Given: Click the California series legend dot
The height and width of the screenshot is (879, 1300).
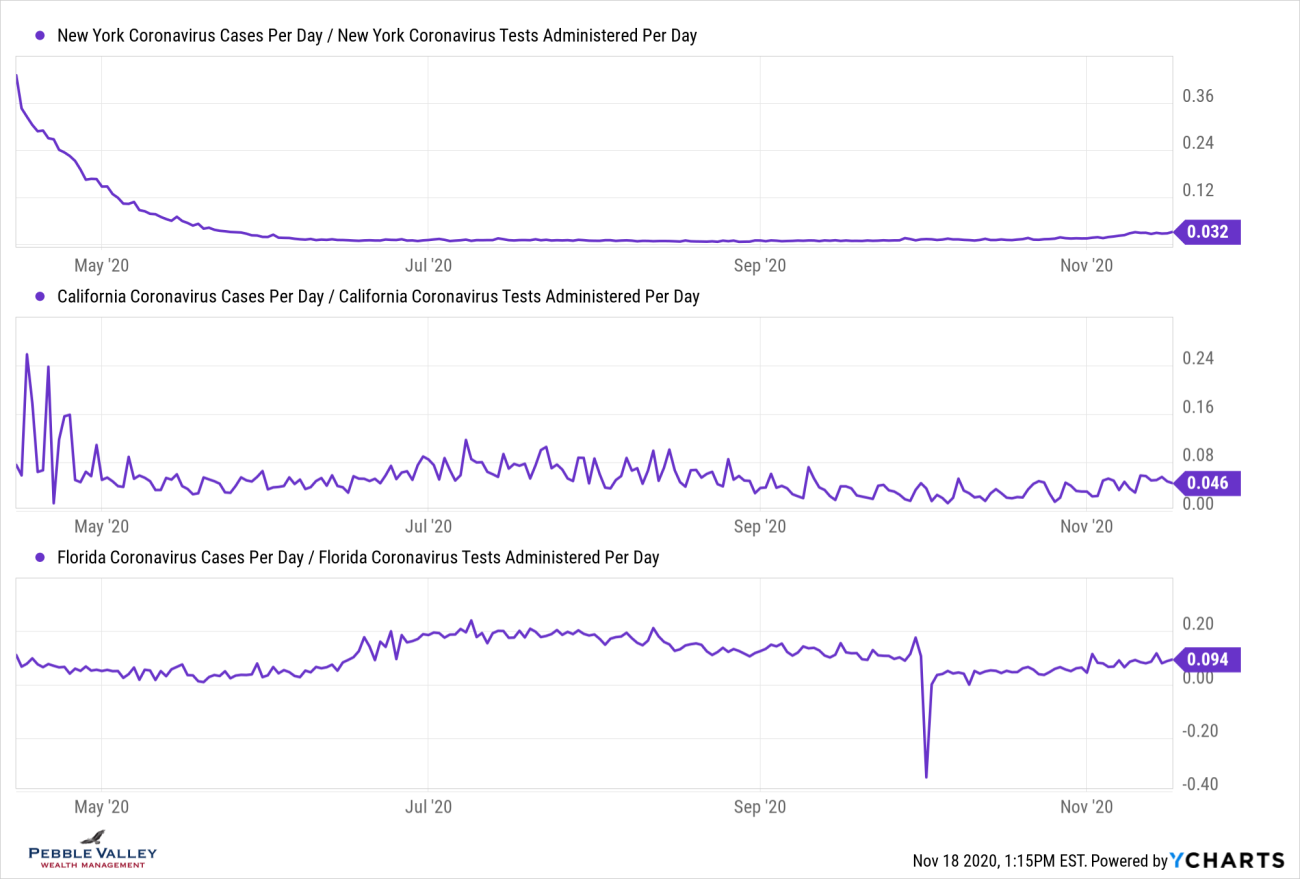Looking at the screenshot, I should [40, 296].
